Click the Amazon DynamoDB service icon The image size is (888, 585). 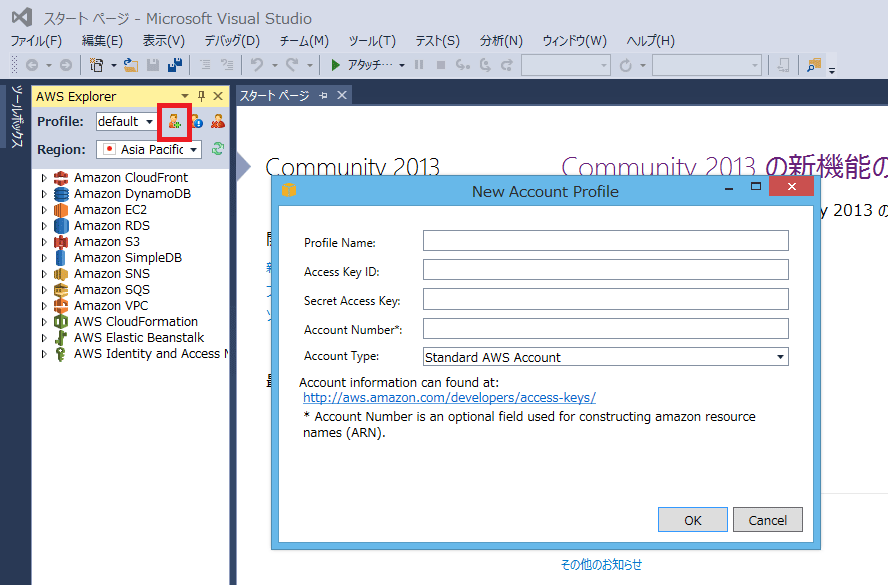pyautogui.click(x=61, y=194)
